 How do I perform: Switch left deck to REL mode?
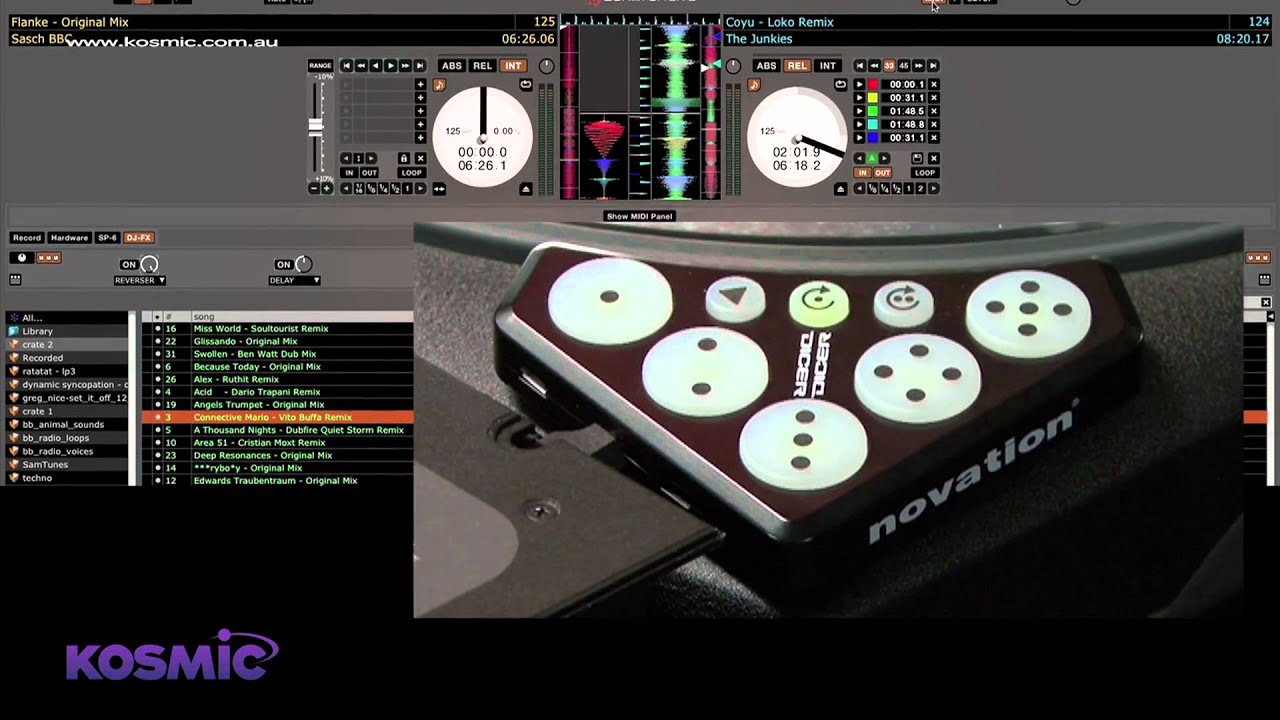(x=483, y=66)
